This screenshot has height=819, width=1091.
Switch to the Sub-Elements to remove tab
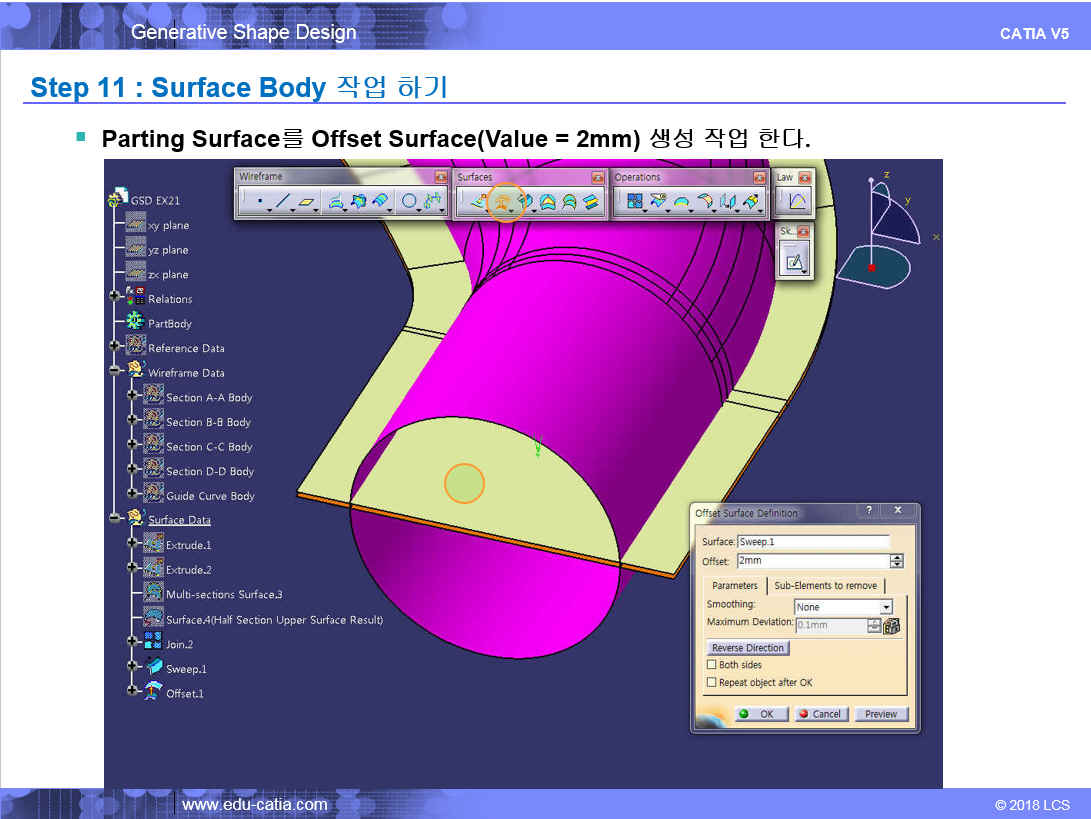point(825,586)
